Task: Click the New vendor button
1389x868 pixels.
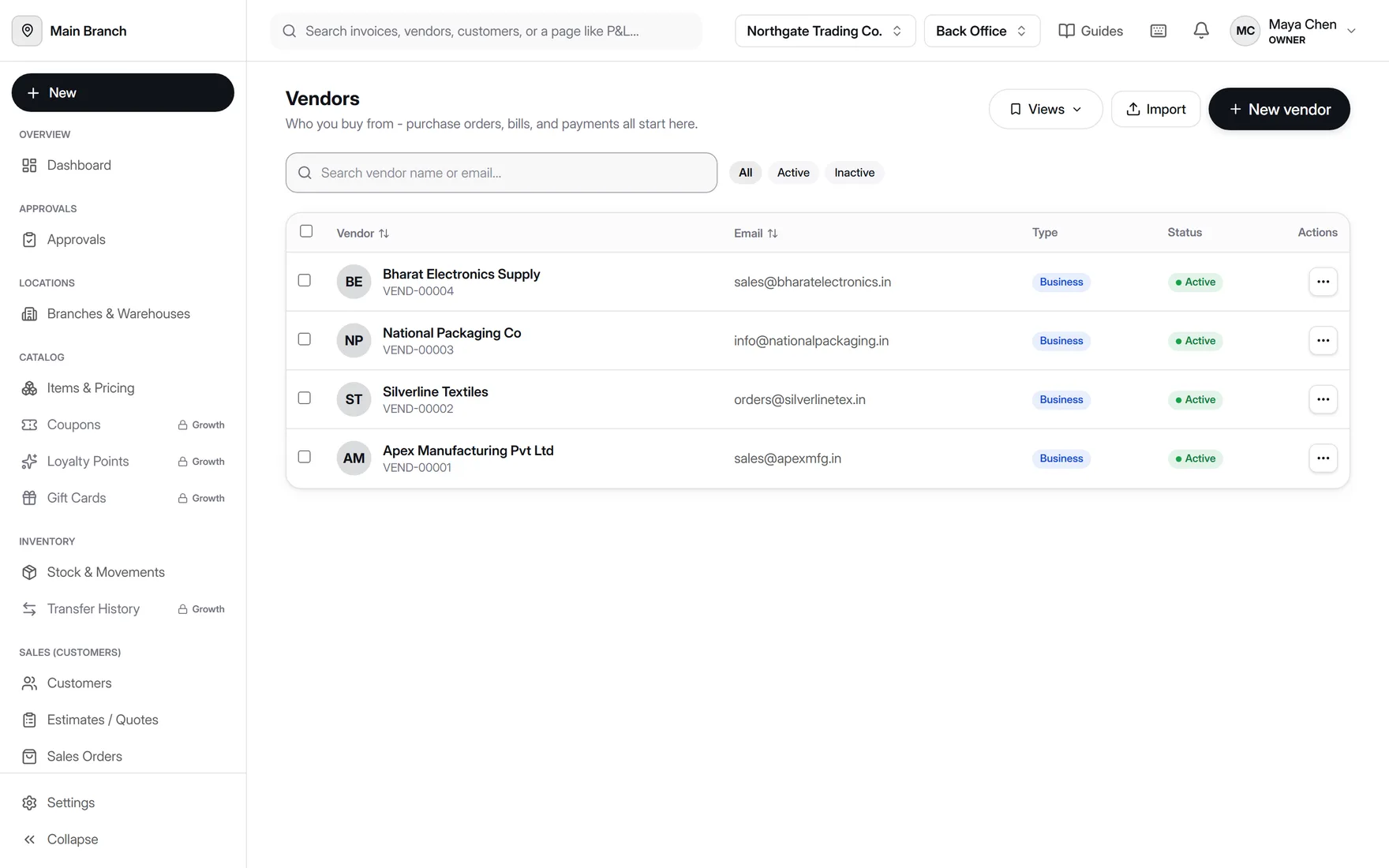Action: (1279, 109)
